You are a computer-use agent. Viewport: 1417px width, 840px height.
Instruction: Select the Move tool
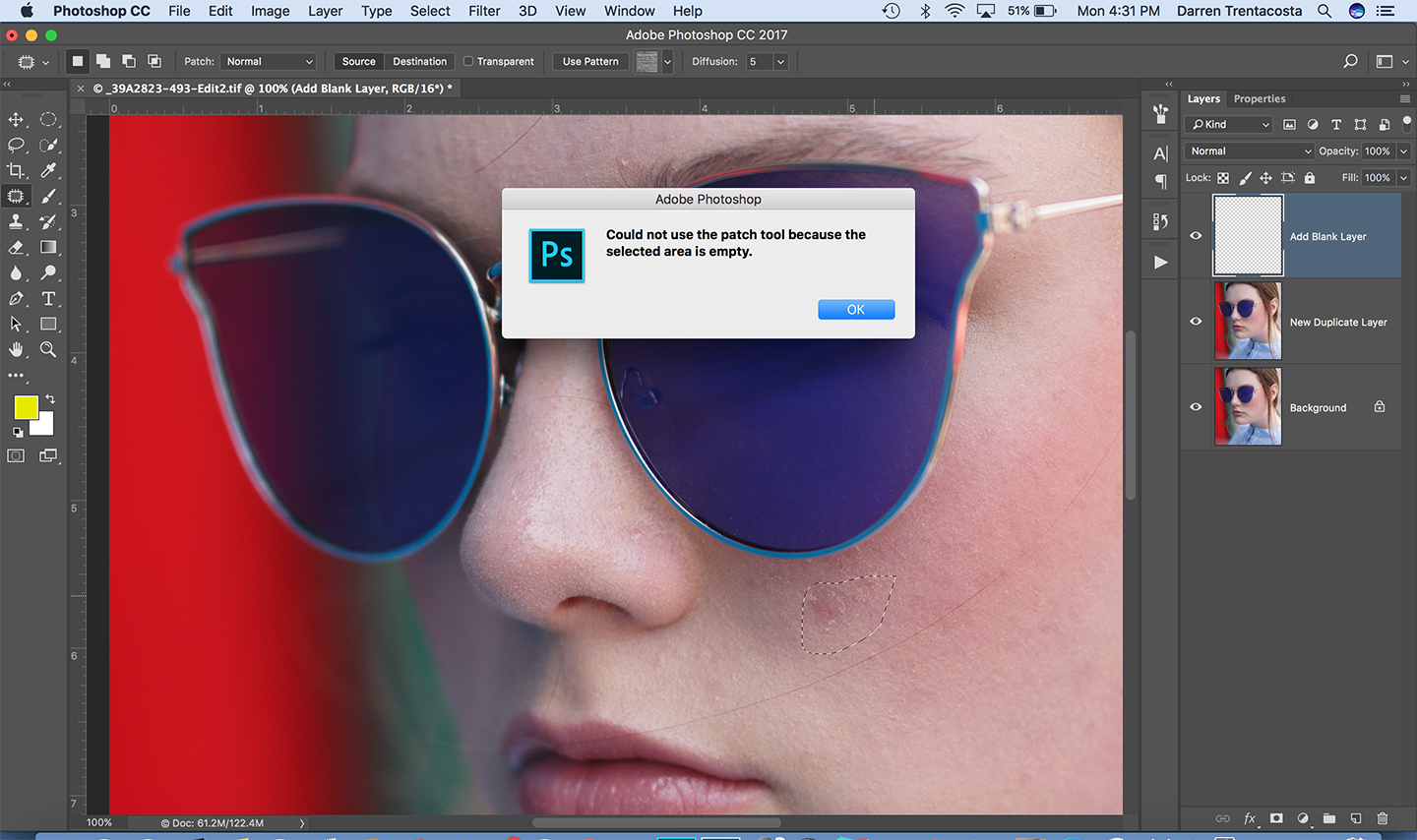coord(17,120)
